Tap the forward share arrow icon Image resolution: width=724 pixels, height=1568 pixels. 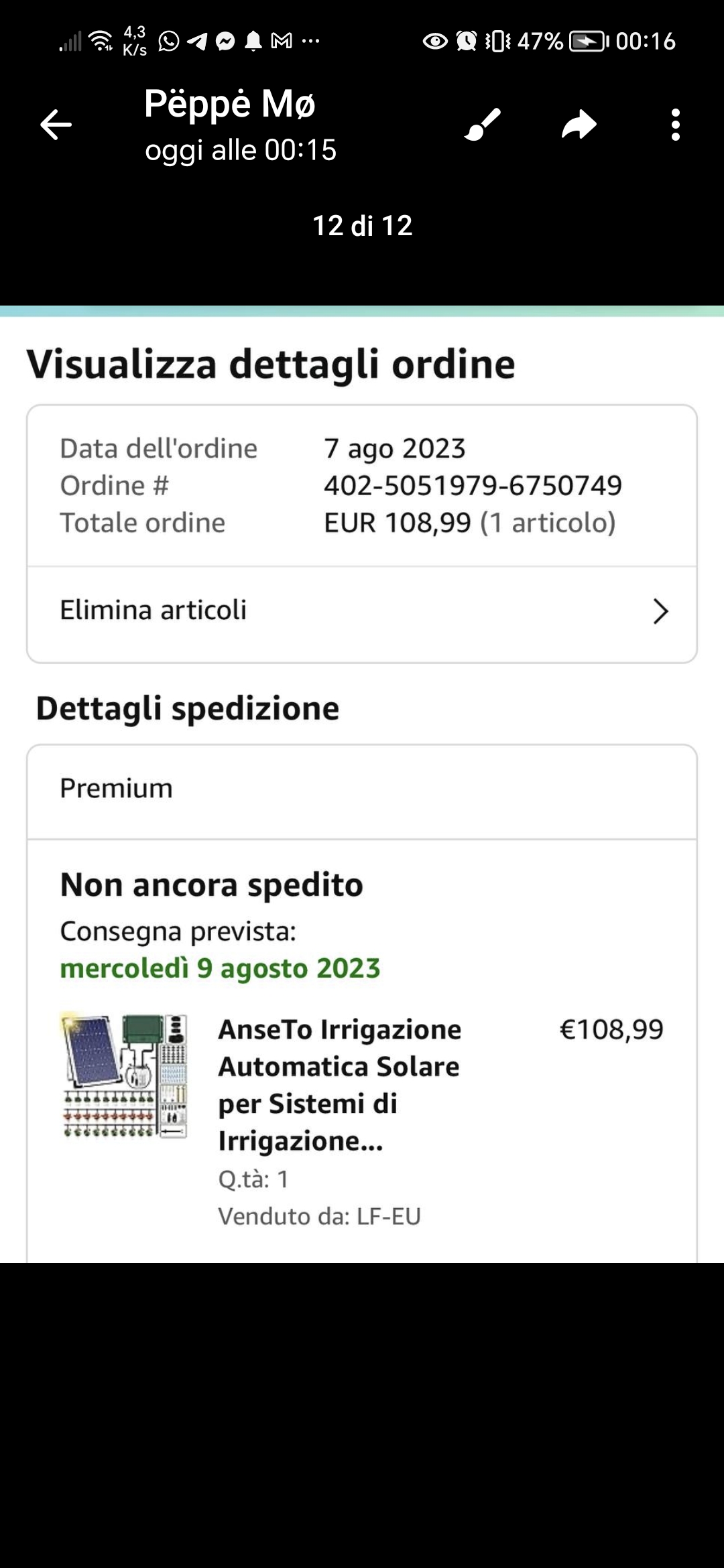[x=579, y=125]
